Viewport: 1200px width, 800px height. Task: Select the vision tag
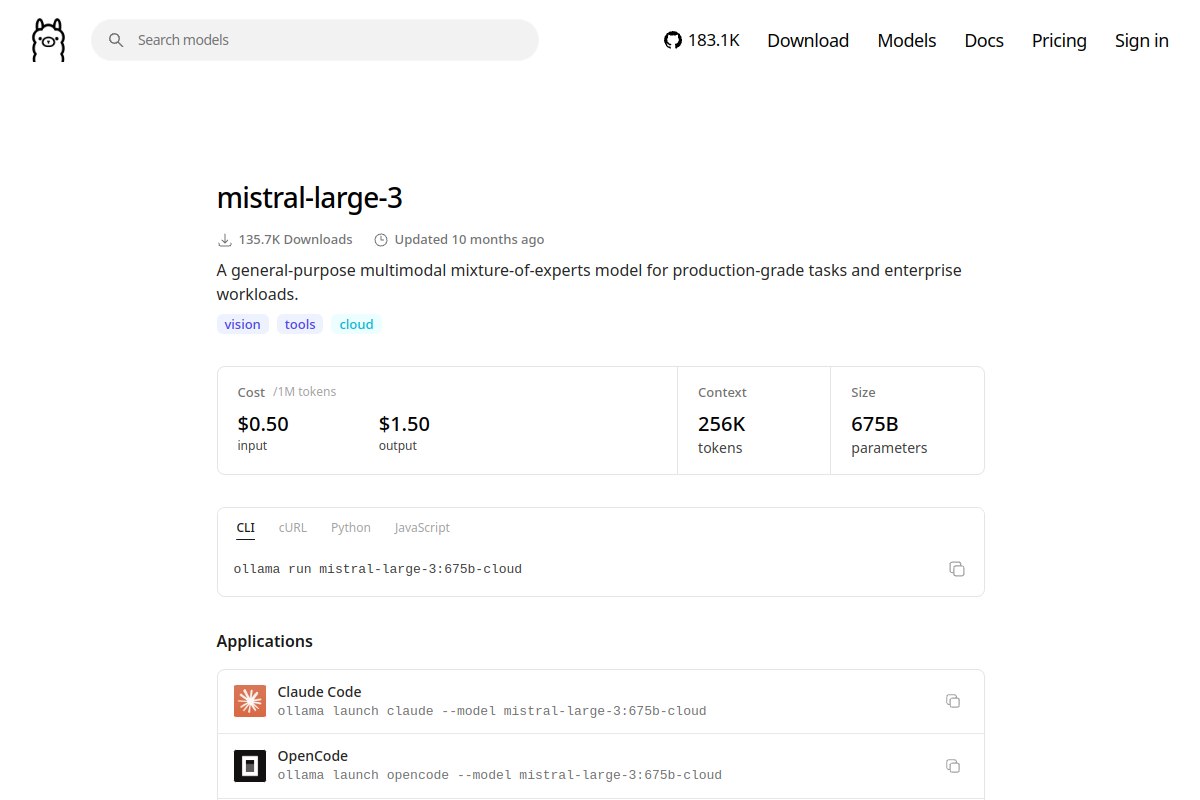point(243,324)
